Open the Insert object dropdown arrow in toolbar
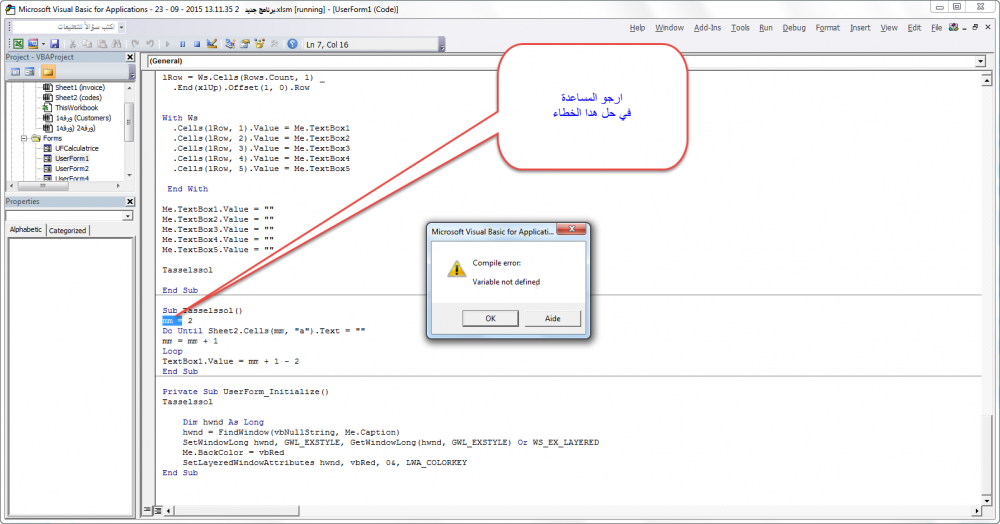The width and height of the screenshot is (1000, 524). pos(43,44)
